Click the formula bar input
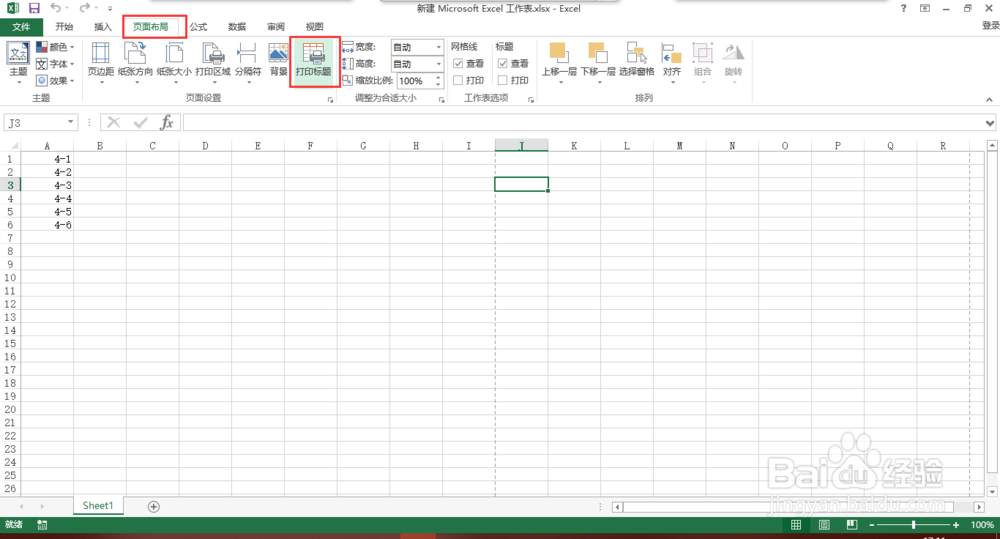The image size is (1000, 539). point(582,122)
